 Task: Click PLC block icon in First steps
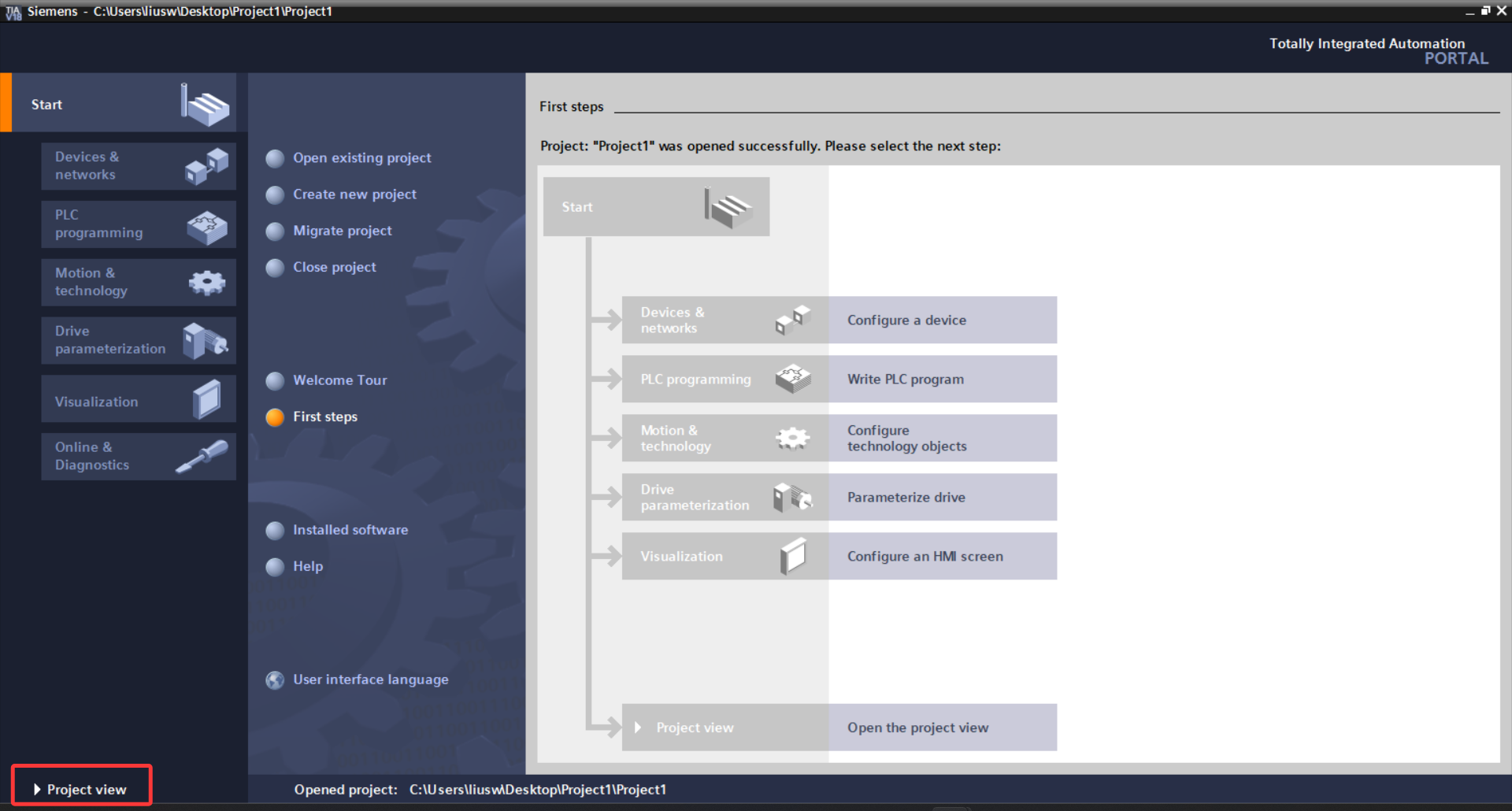coord(793,379)
